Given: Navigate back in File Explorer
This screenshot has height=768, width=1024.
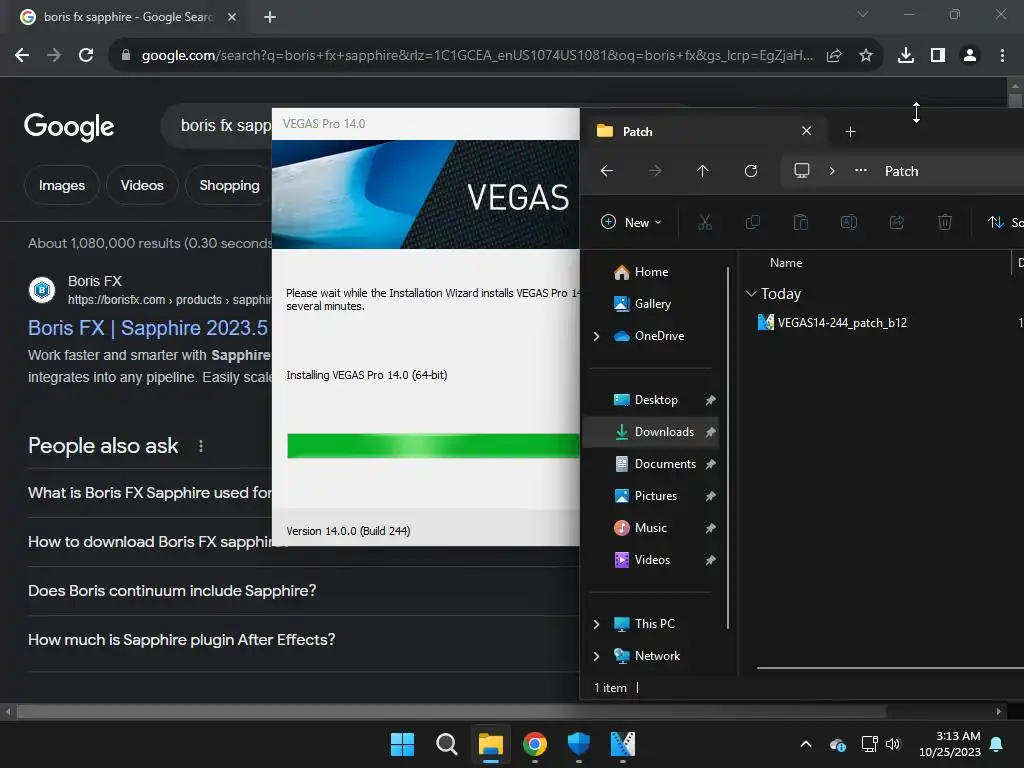Looking at the screenshot, I should pyautogui.click(x=607, y=171).
